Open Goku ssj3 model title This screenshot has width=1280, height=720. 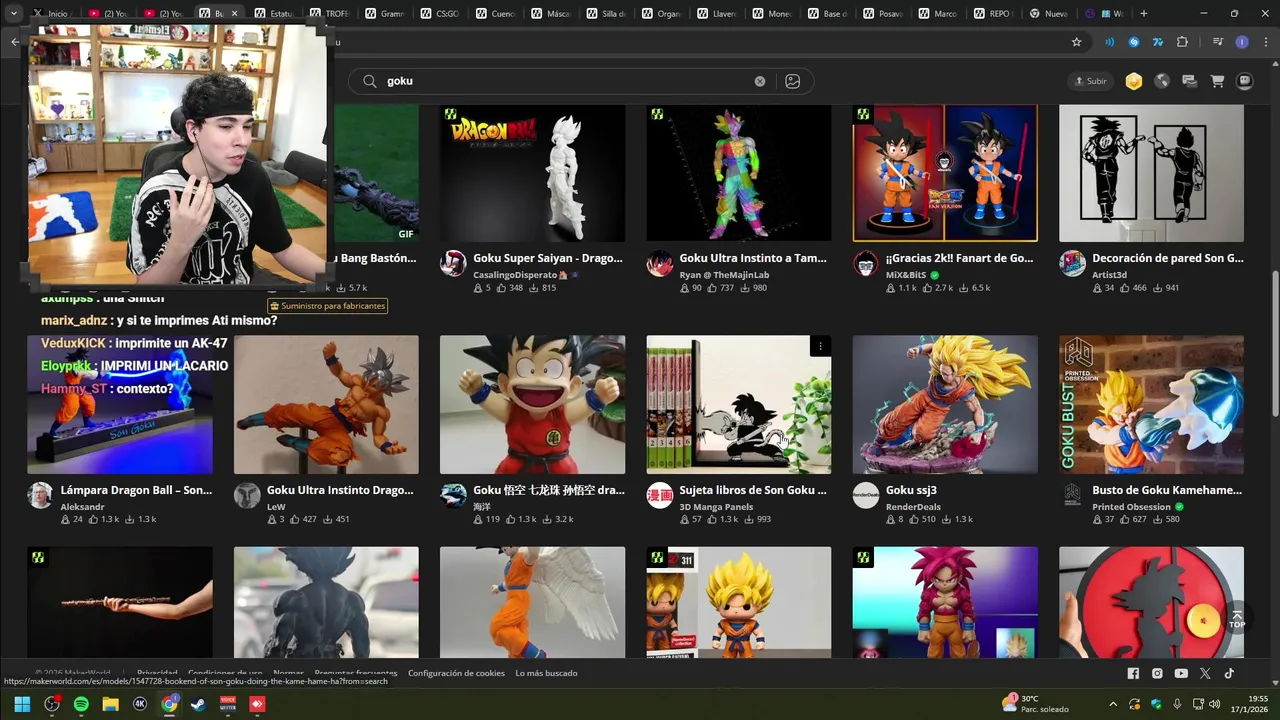click(x=911, y=490)
